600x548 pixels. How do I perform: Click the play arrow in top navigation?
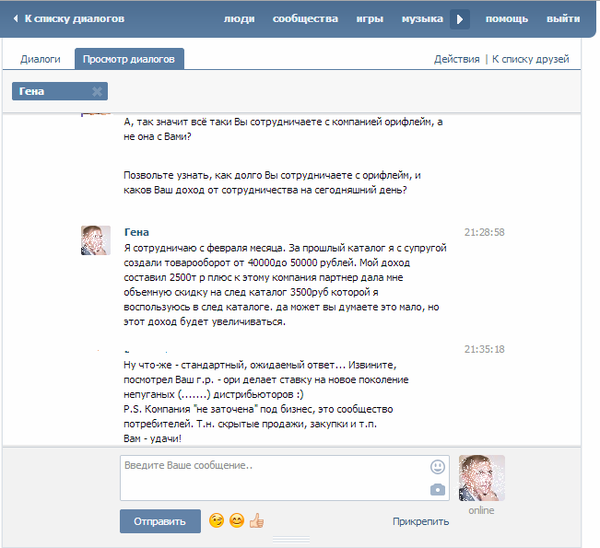click(460, 19)
